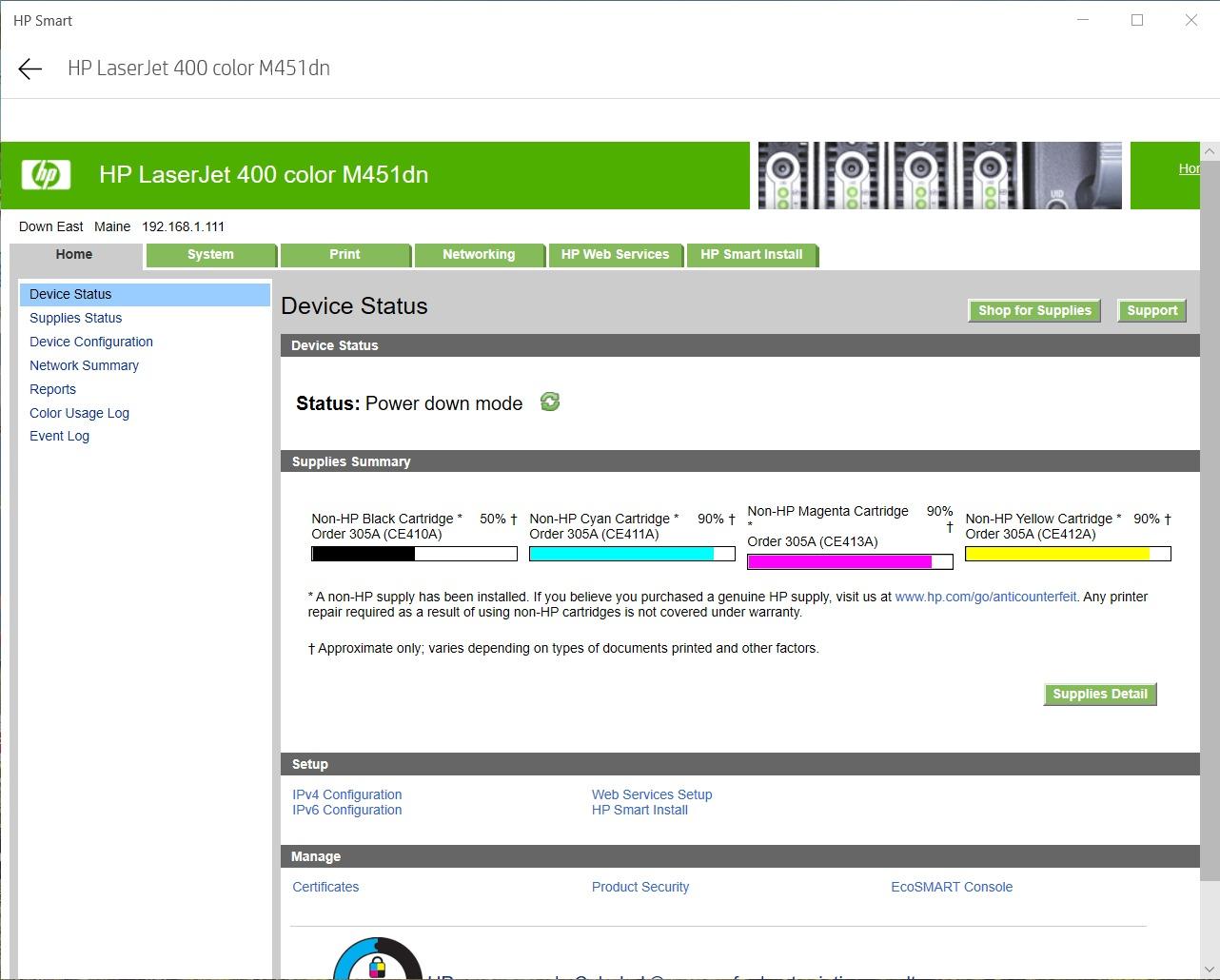Click the printer panel banner image
Screen dimensions: 1220x980
[940, 175]
